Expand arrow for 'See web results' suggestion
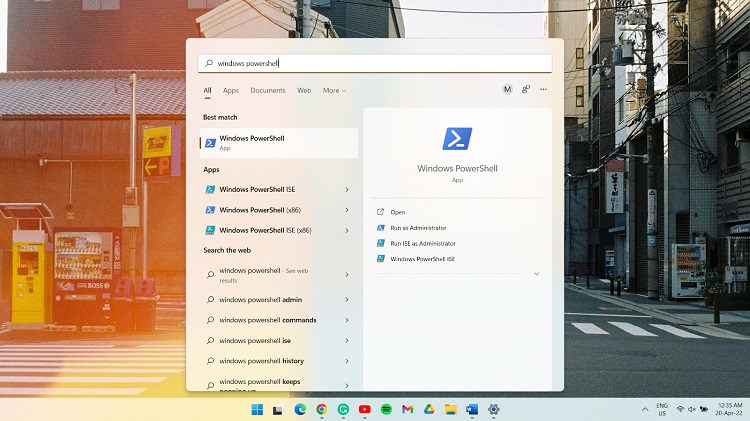 (347, 275)
